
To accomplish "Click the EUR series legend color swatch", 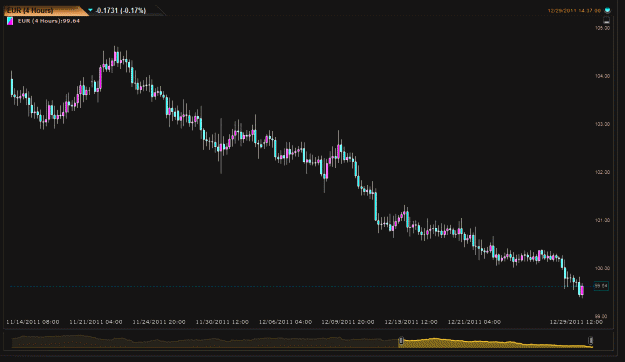I will pyautogui.click(x=10, y=21).
